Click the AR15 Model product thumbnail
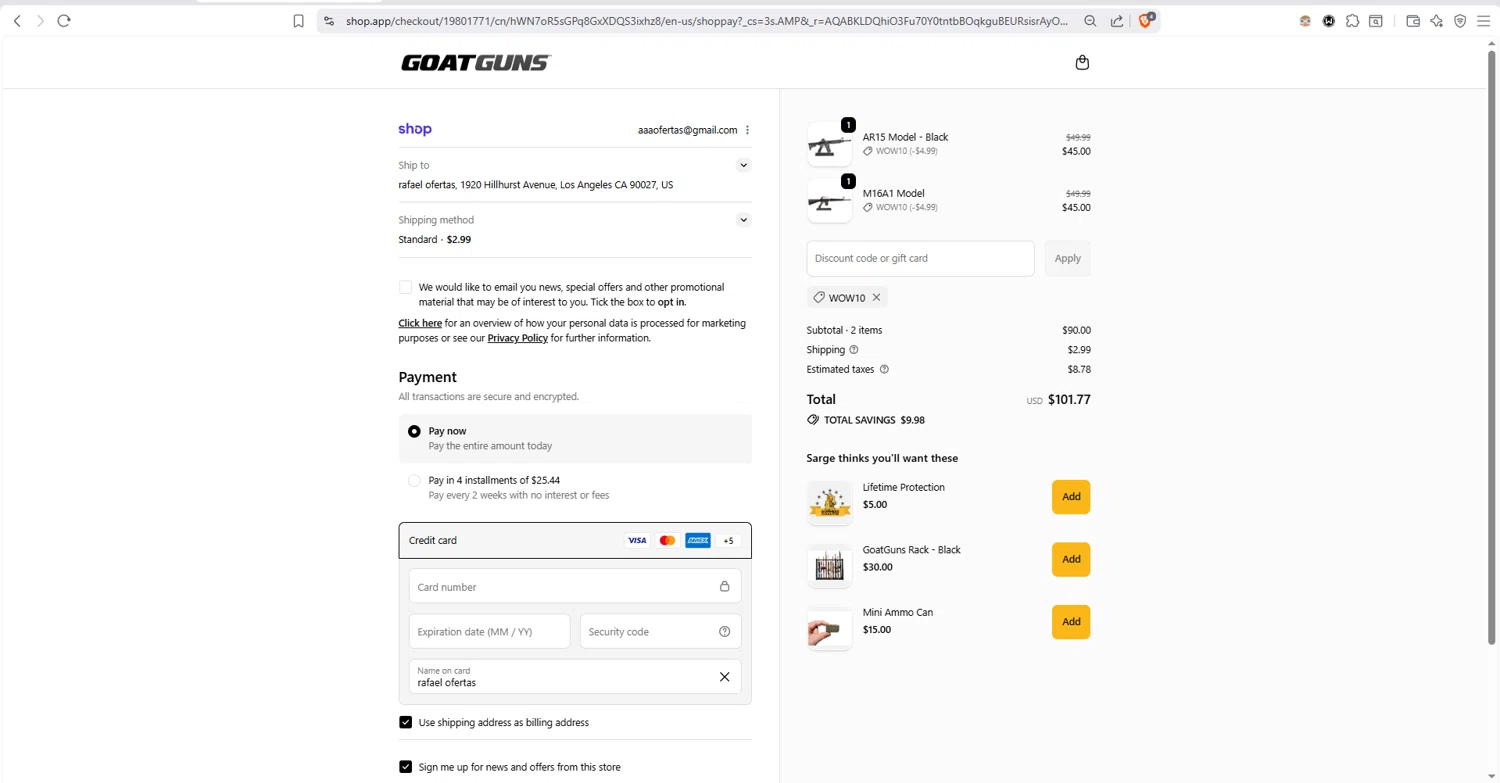This screenshot has height=783, width=1500. tap(829, 145)
